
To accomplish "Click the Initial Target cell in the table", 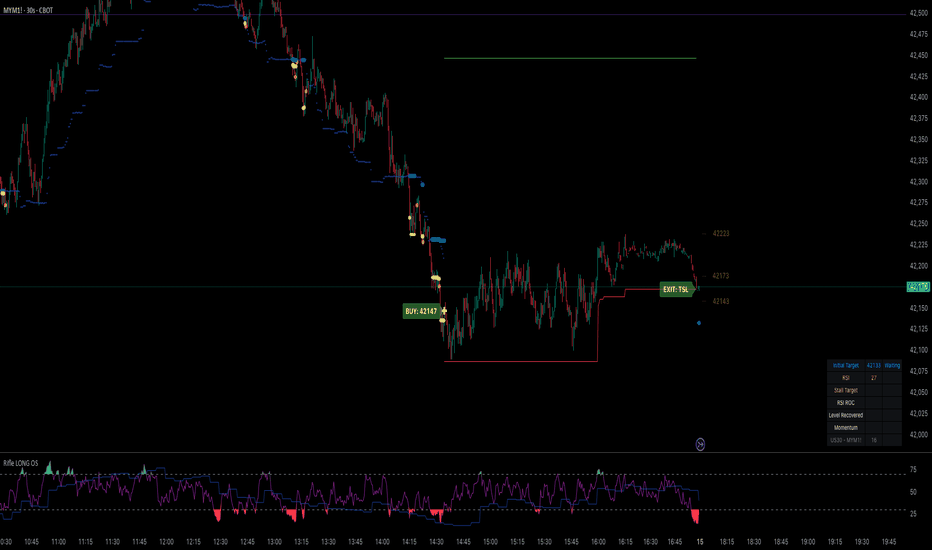I will [x=846, y=366].
